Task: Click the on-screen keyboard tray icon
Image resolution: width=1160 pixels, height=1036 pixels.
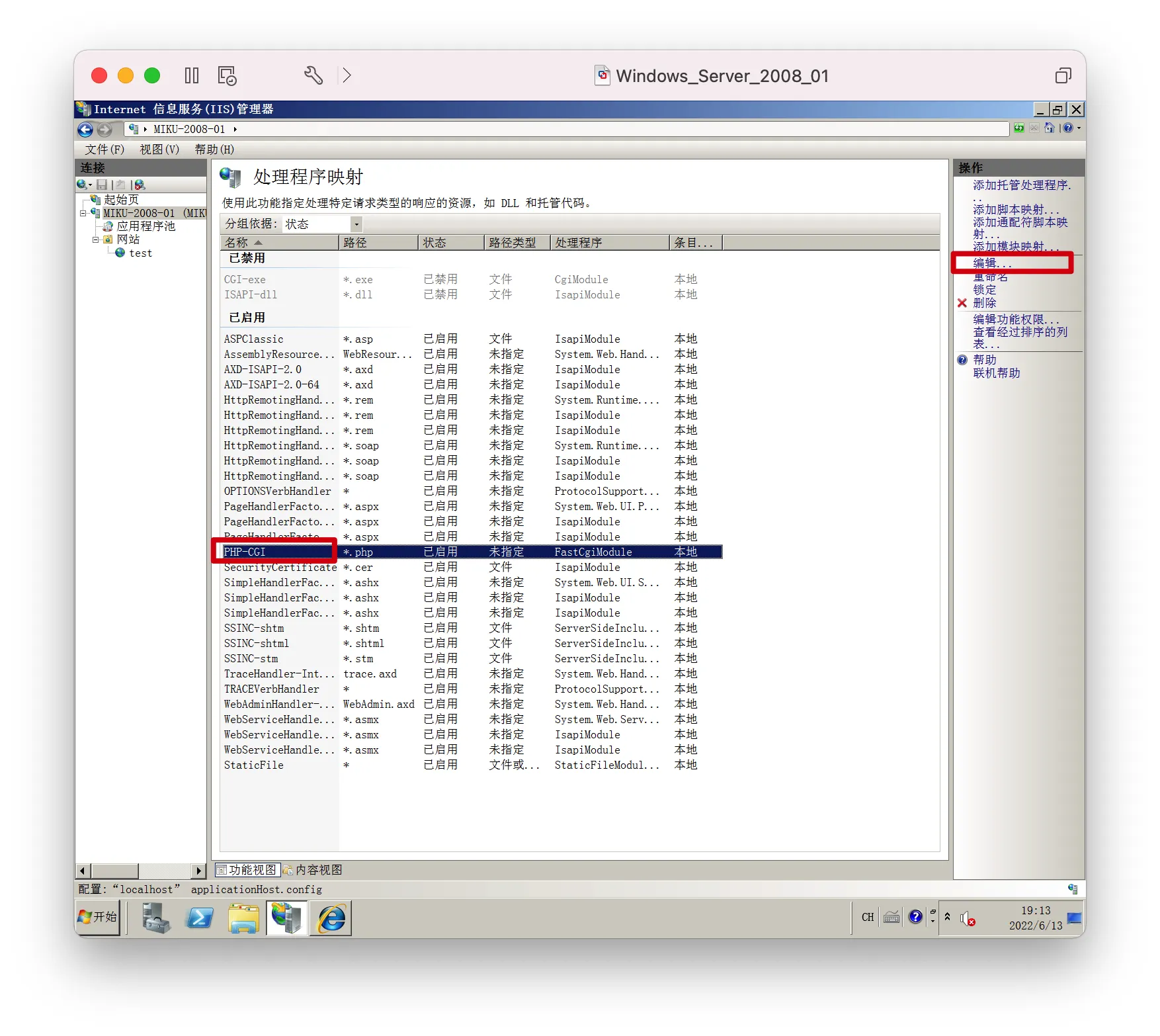Action: (x=891, y=917)
